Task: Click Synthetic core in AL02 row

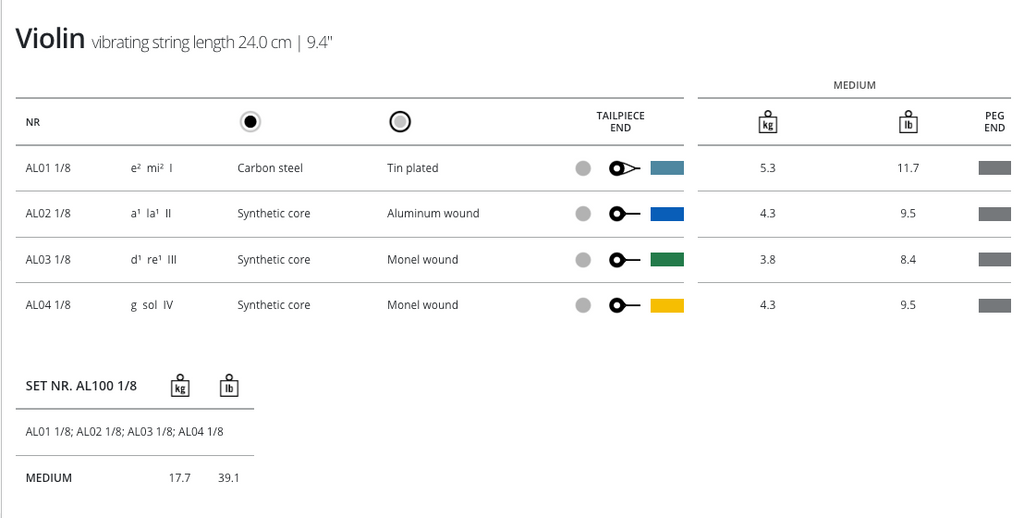Action: point(274,214)
